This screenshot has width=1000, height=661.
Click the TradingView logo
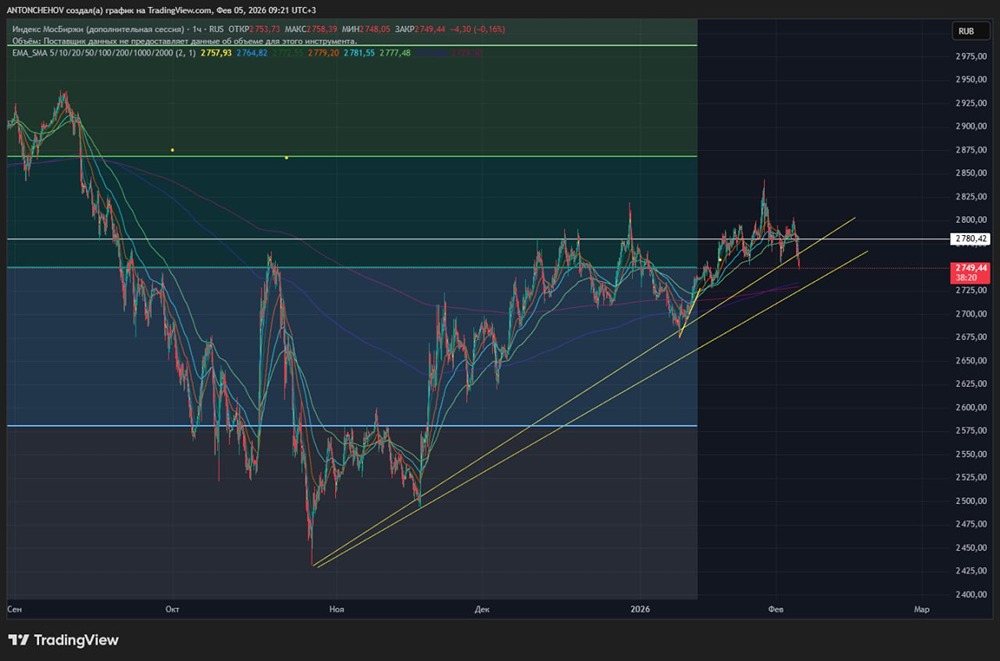coord(63,640)
